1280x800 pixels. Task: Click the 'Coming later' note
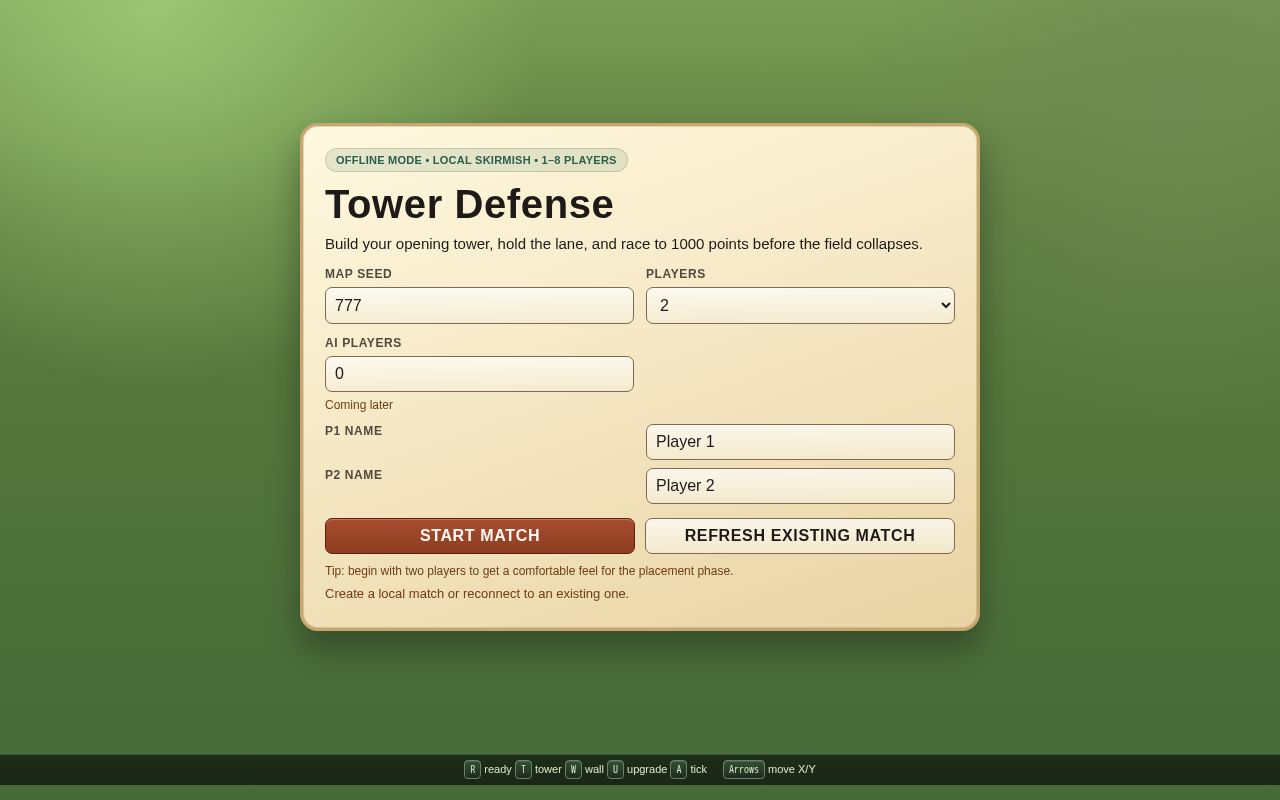click(x=359, y=405)
